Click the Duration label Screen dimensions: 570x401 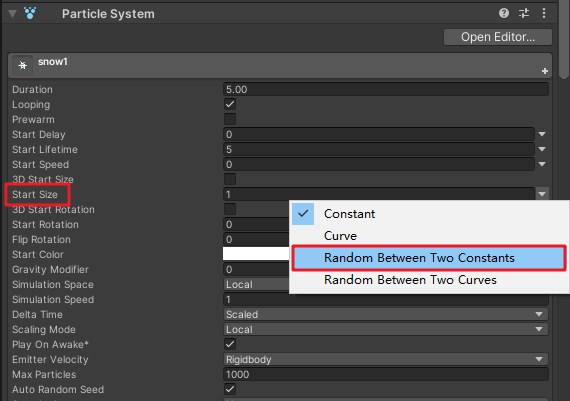32,89
